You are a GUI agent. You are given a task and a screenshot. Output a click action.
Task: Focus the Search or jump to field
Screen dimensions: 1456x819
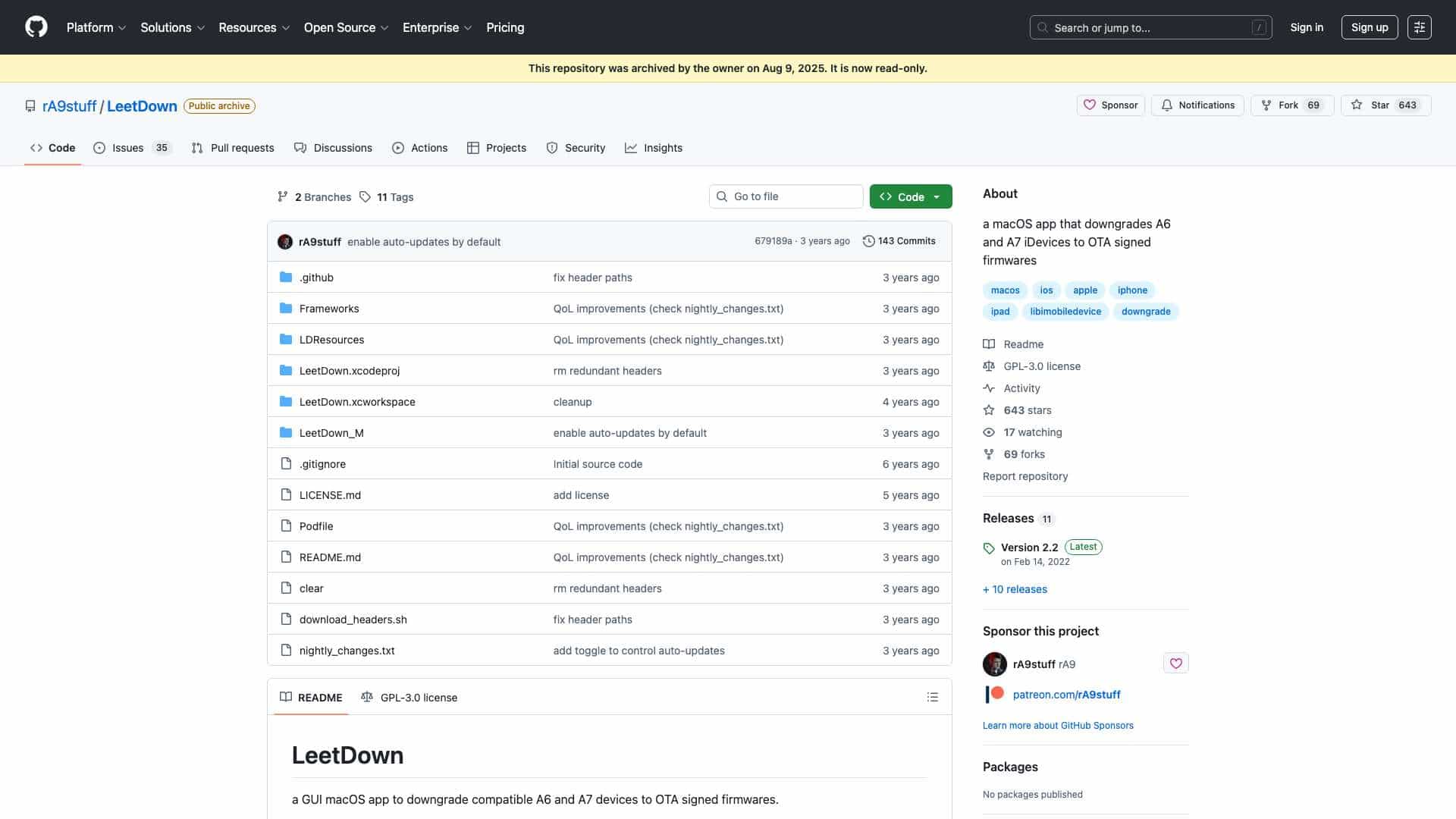[1150, 27]
